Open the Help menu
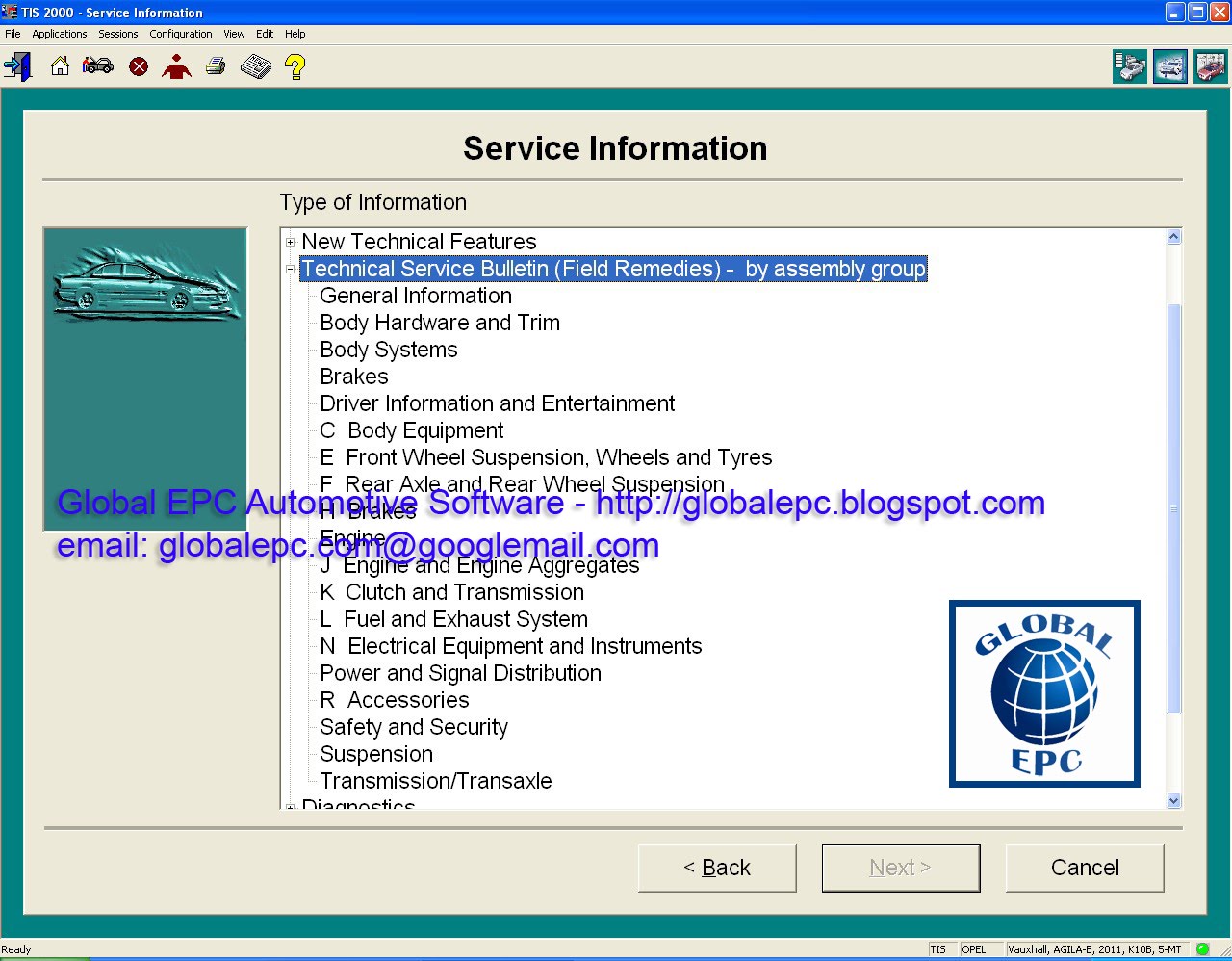The width and height of the screenshot is (1232, 961). (x=295, y=34)
